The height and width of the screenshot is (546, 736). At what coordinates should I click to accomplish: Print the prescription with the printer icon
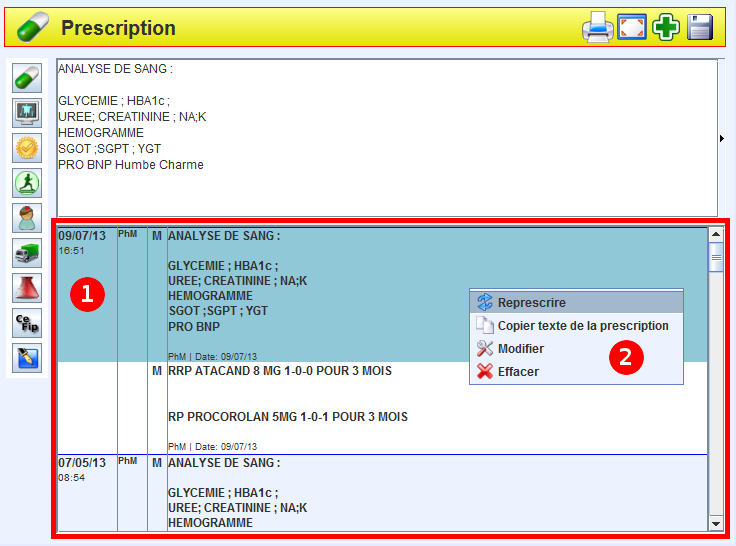tap(598, 27)
